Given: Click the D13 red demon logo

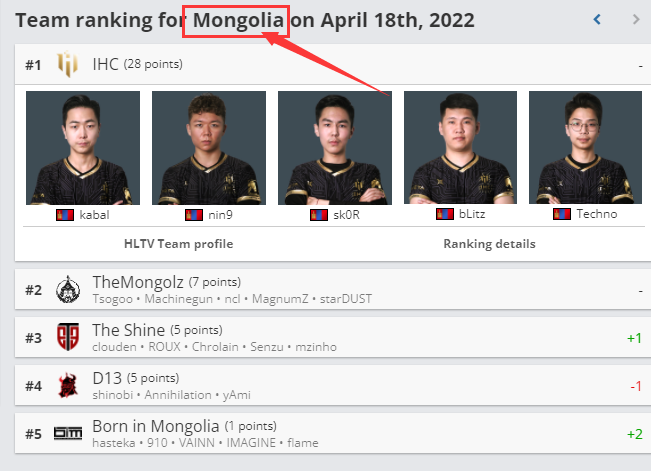Looking at the screenshot, I should tap(68, 385).
